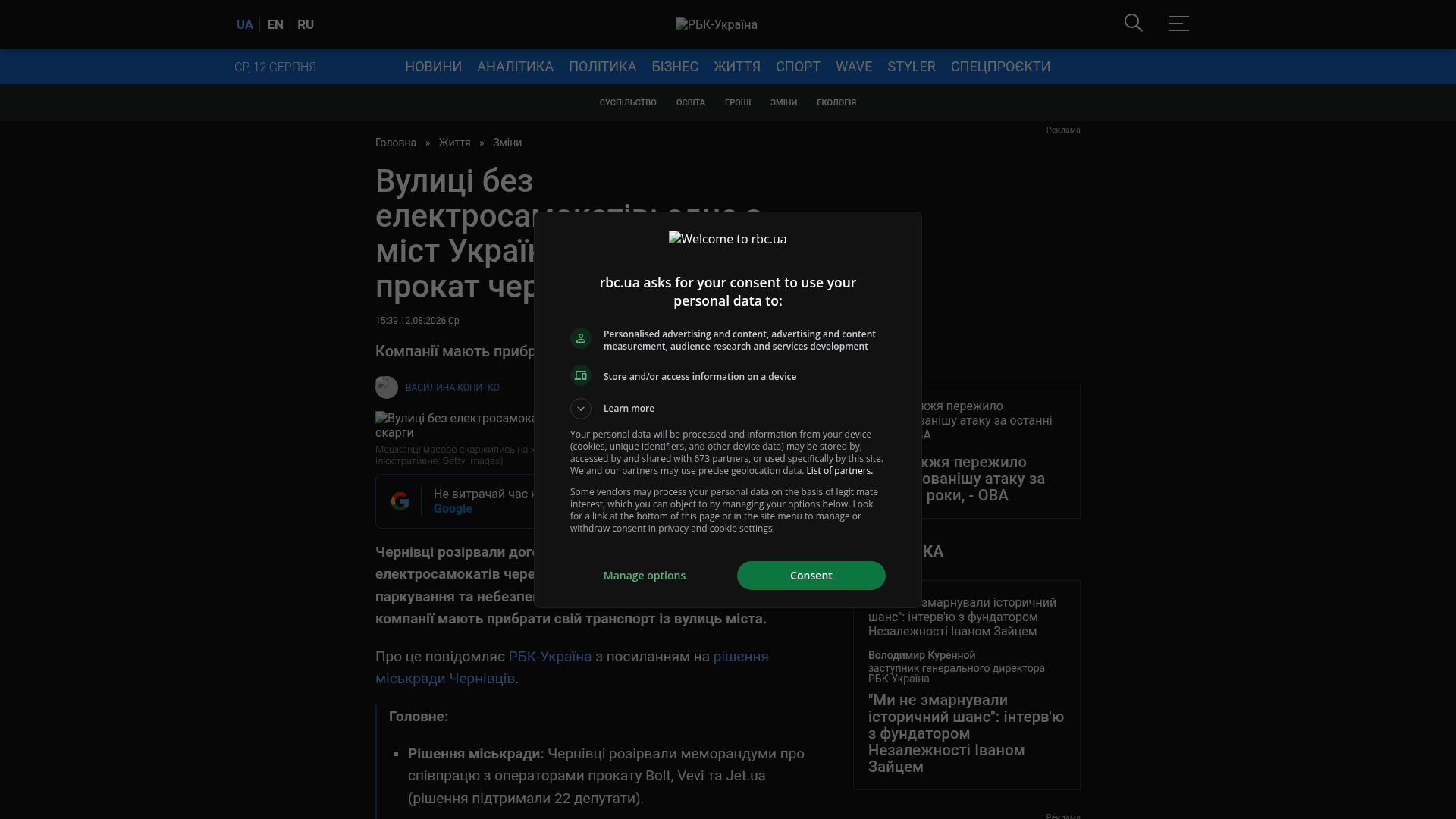Click the 'Рішення міськради:' bullet text
The width and height of the screenshot is (1456, 819).
(x=476, y=754)
